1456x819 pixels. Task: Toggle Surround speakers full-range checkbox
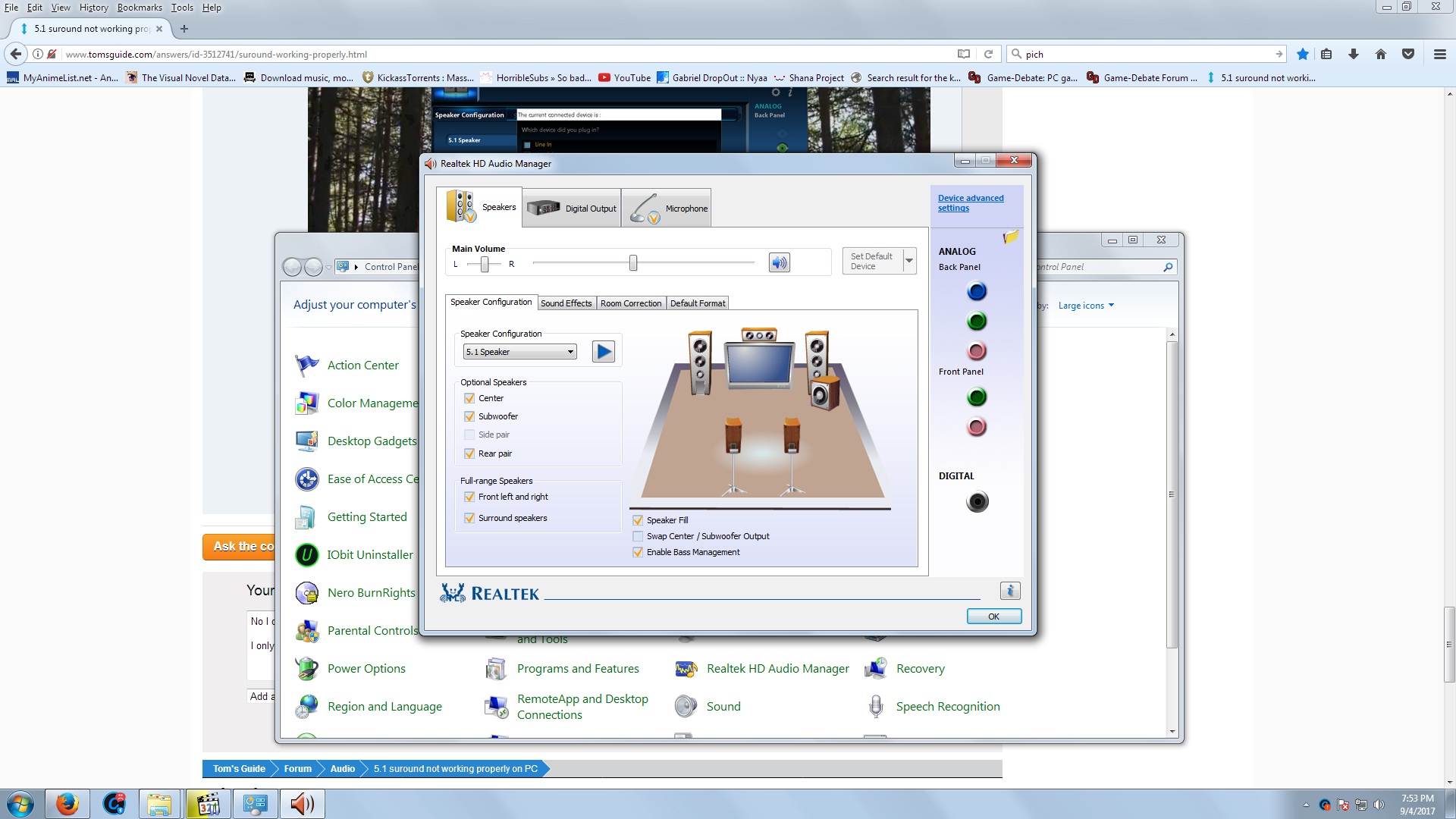[x=469, y=518]
